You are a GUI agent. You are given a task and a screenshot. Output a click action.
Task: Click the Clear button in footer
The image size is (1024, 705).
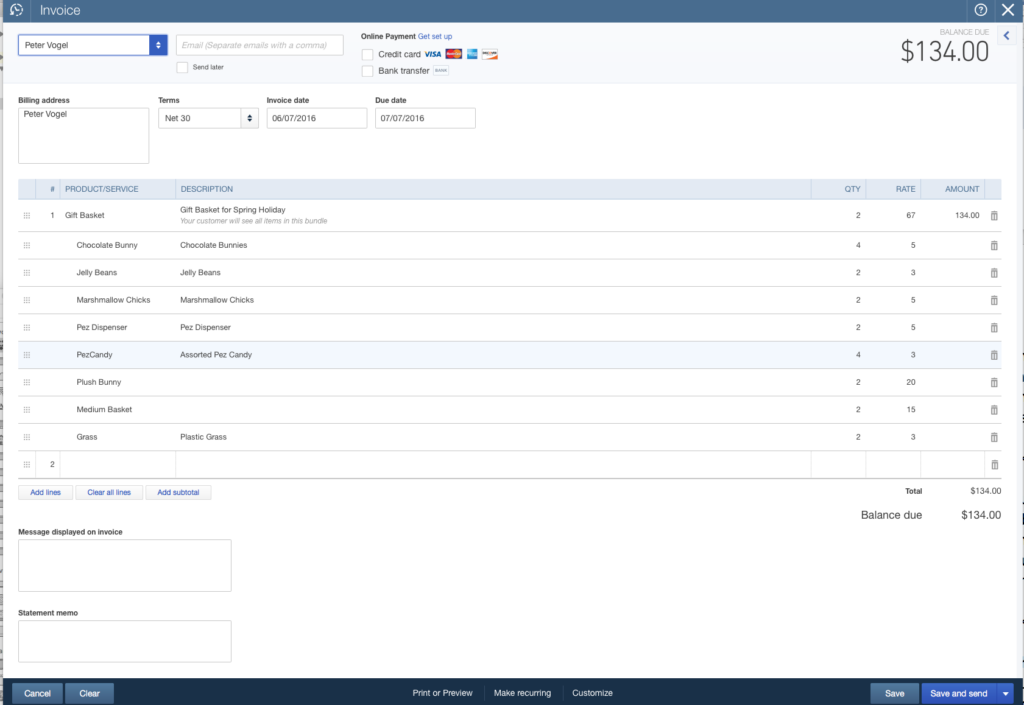89,693
